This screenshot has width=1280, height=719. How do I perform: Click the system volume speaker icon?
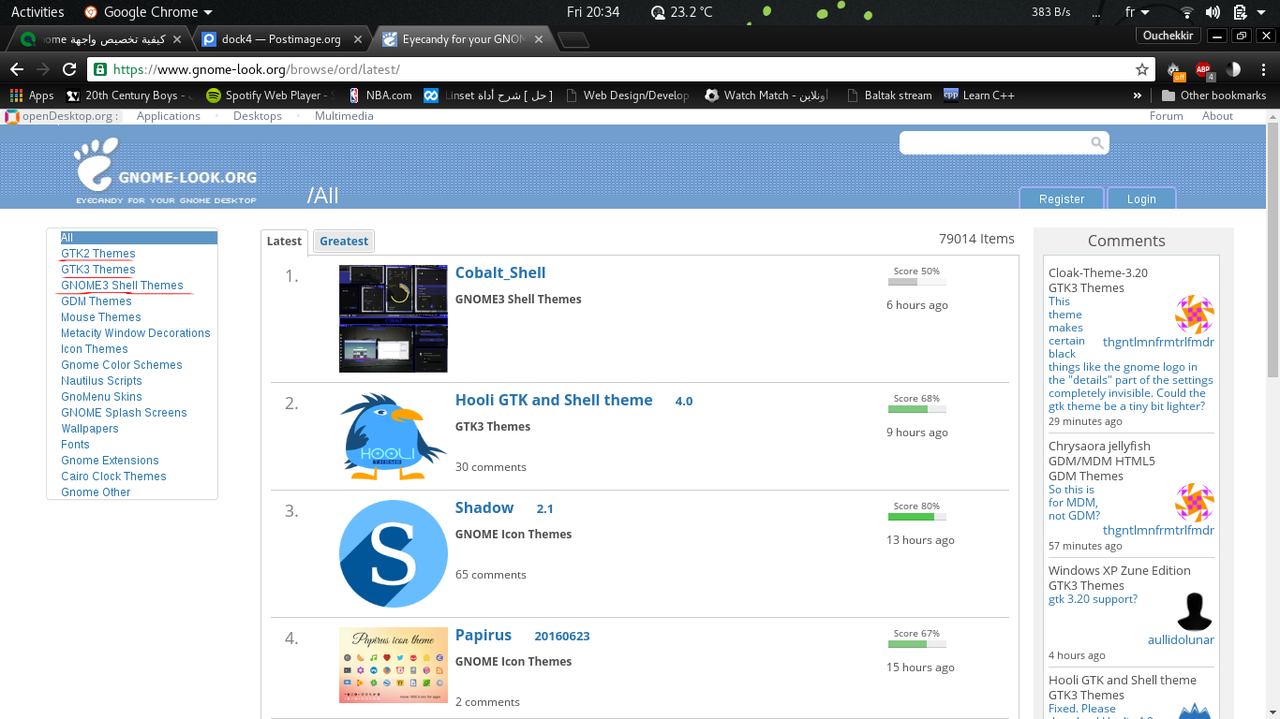pos(1213,12)
